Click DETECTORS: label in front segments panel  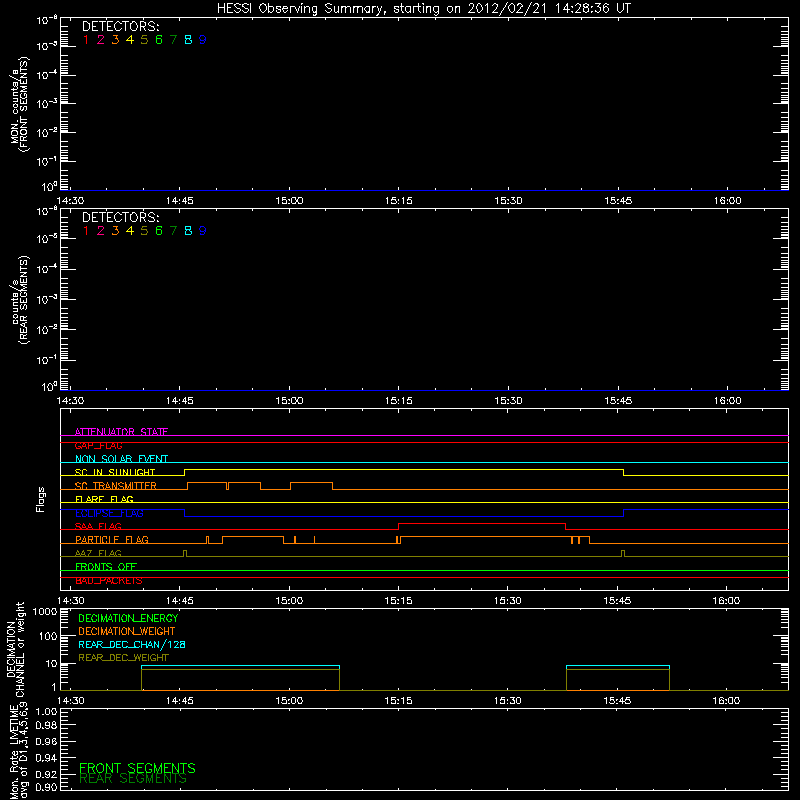click(x=121, y=27)
